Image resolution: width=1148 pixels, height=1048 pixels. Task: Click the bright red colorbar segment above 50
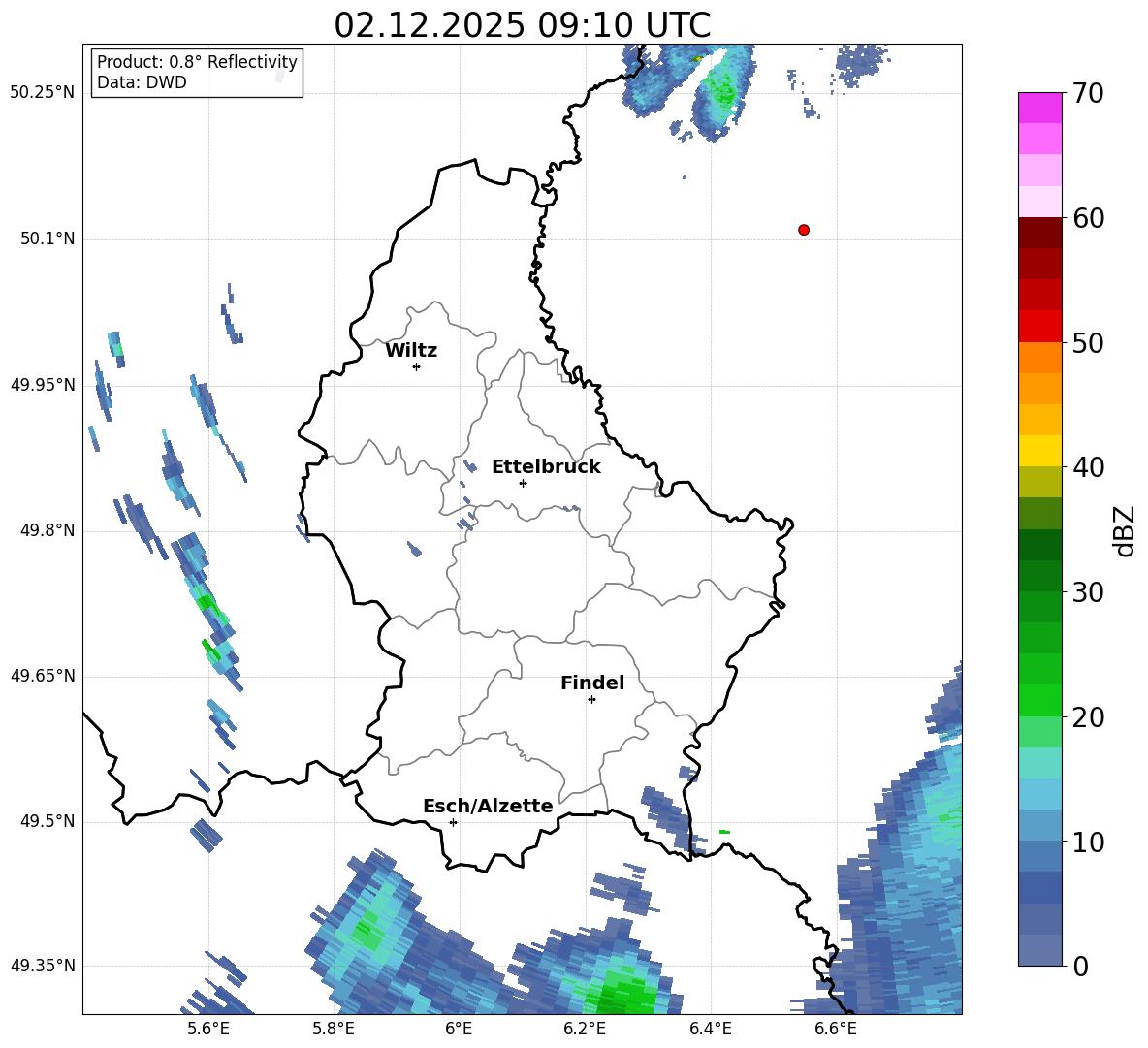coord(1039,327)
